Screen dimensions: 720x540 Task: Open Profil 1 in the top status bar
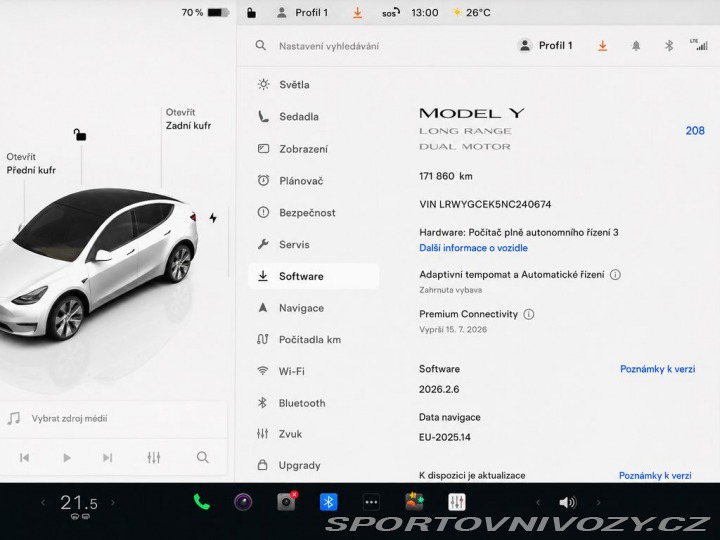click(303, 12)
